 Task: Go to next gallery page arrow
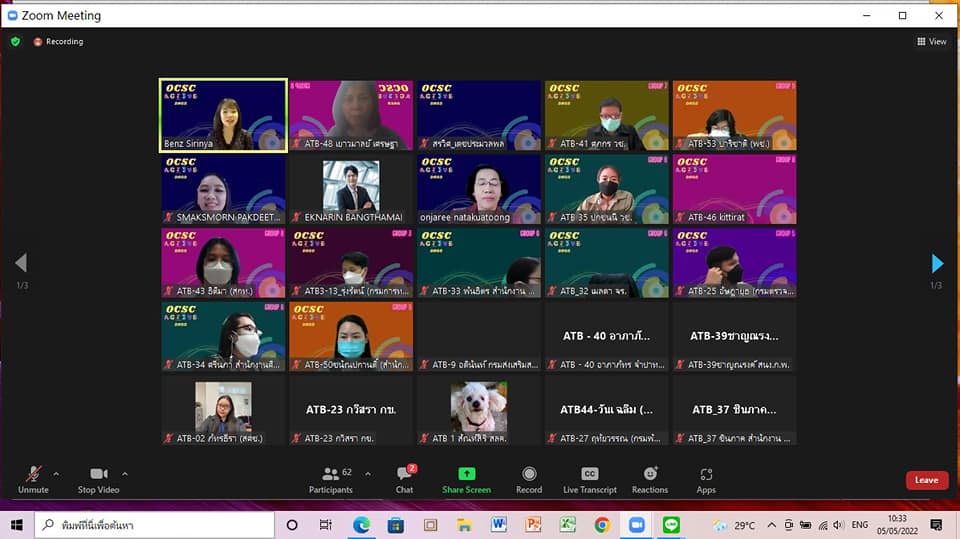(x=937, y=264)
